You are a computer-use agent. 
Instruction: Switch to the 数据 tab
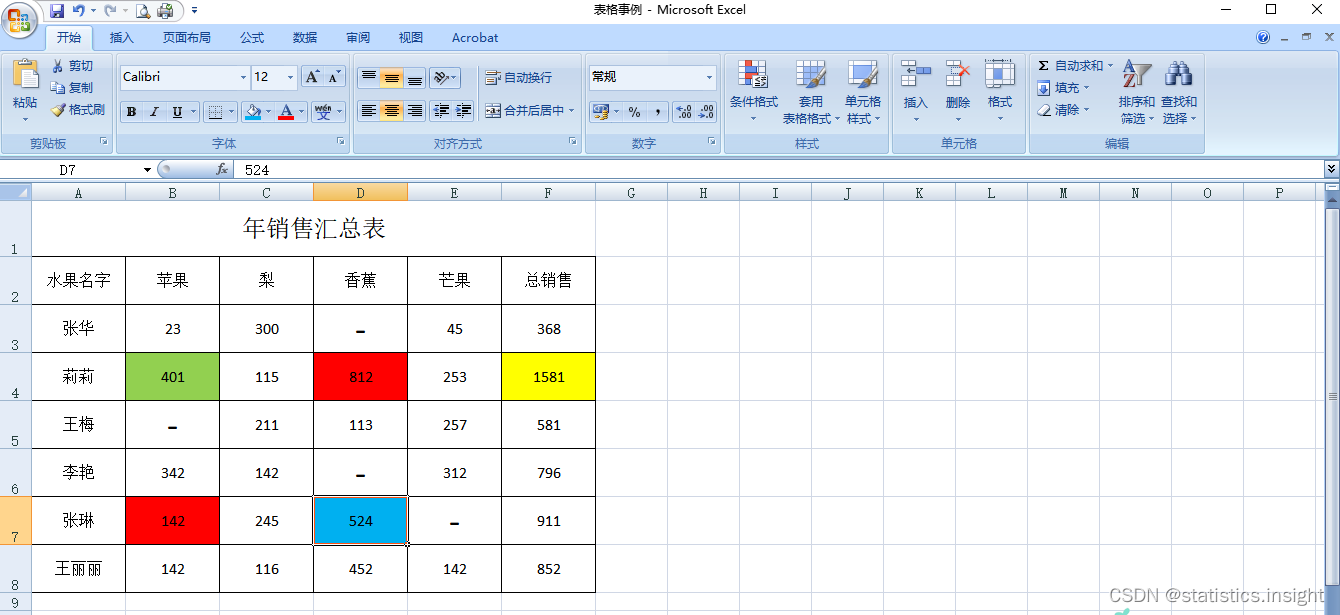pos(305,38)
